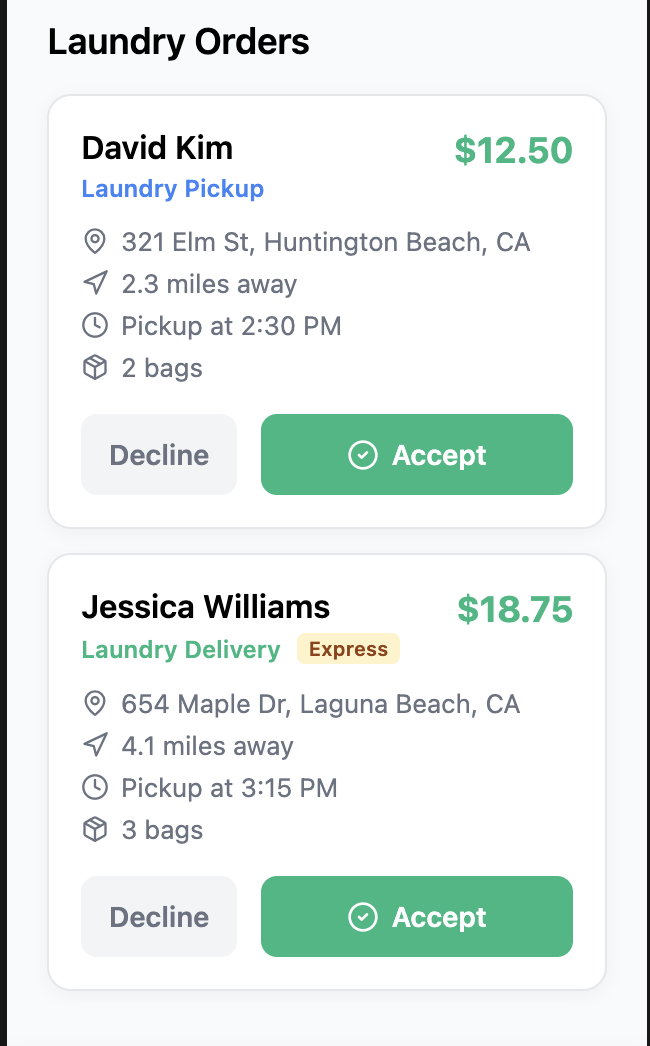Click clock icon next to Pickup at 3:15 PM
The width and height of the screenshot is (650, 1046).
[x=95, y=788]
